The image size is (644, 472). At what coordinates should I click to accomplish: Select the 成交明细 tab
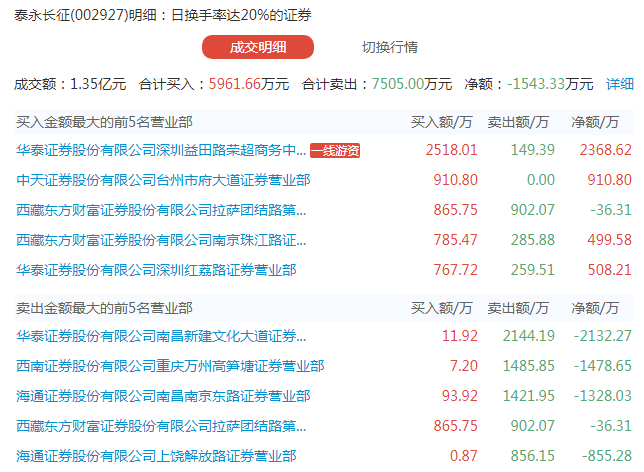[258, 47]
